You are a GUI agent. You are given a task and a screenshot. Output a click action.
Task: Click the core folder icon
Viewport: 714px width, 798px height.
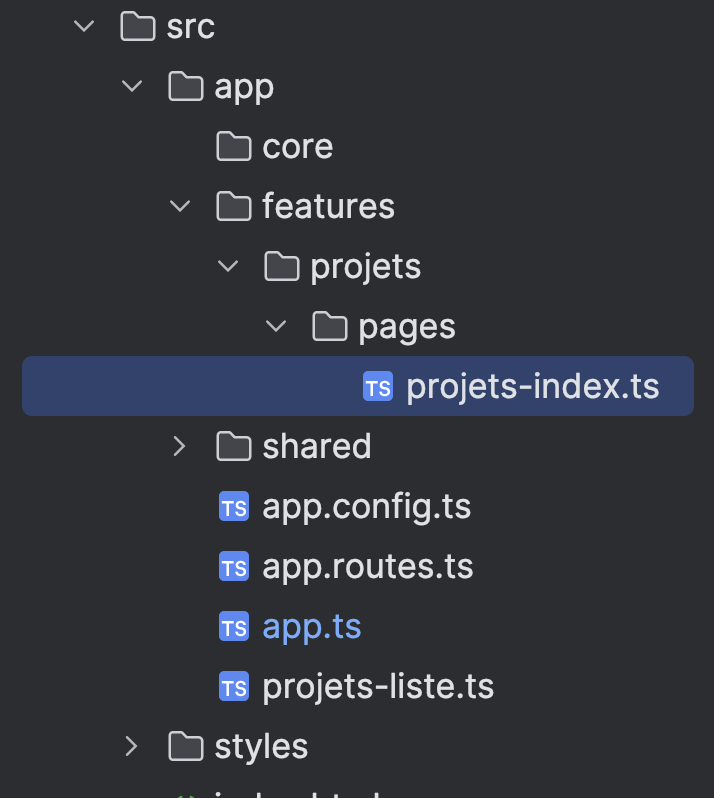click(233, 147)
